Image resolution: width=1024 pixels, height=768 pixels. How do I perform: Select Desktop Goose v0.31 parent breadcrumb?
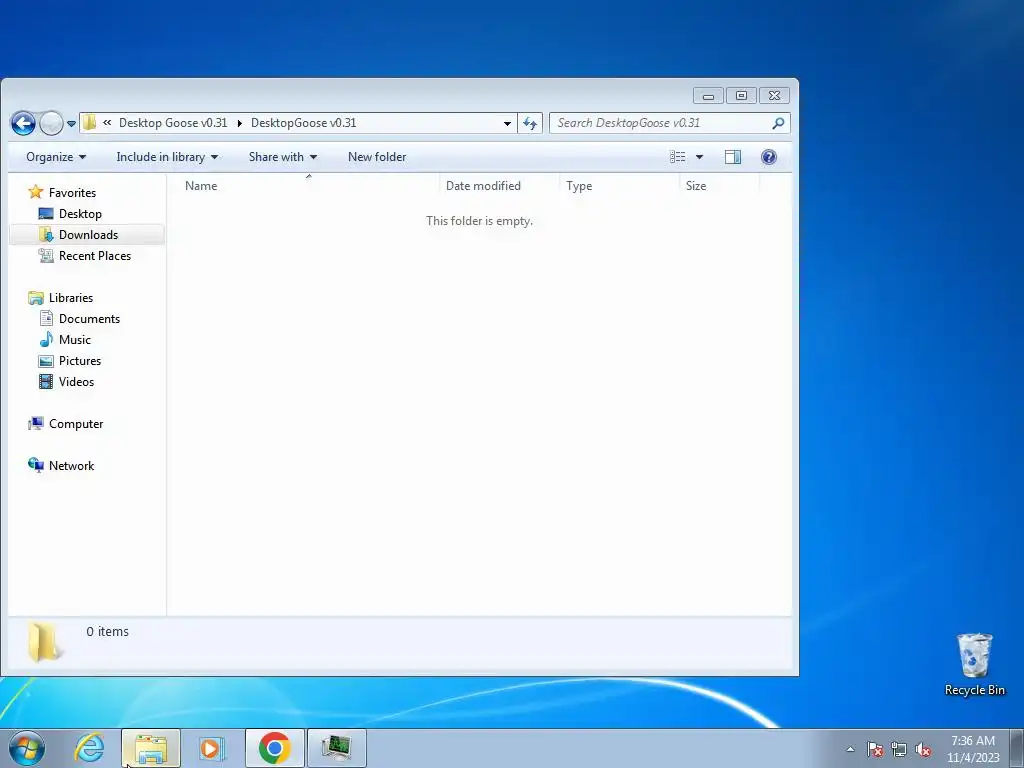click(x=173, y=123)
